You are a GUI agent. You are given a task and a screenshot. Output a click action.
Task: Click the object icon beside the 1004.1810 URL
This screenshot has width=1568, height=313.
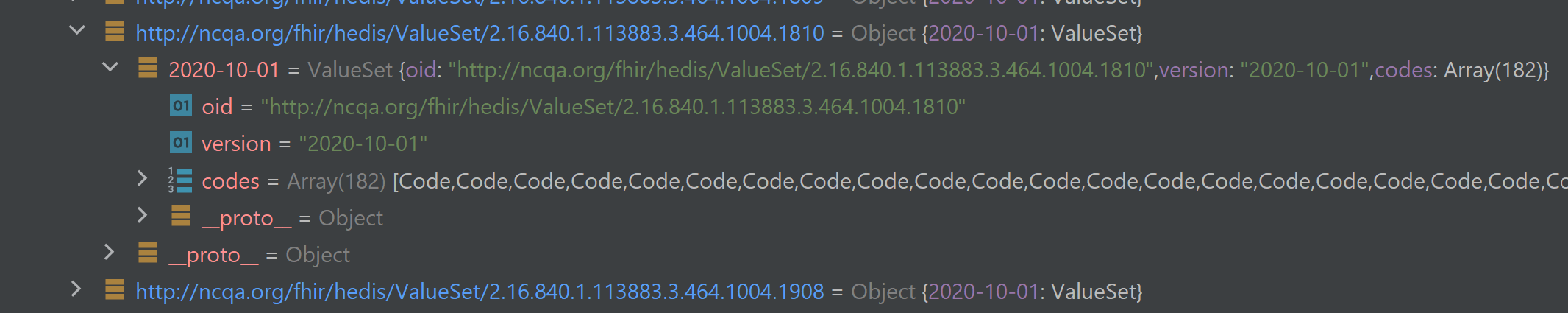(115, 31)
